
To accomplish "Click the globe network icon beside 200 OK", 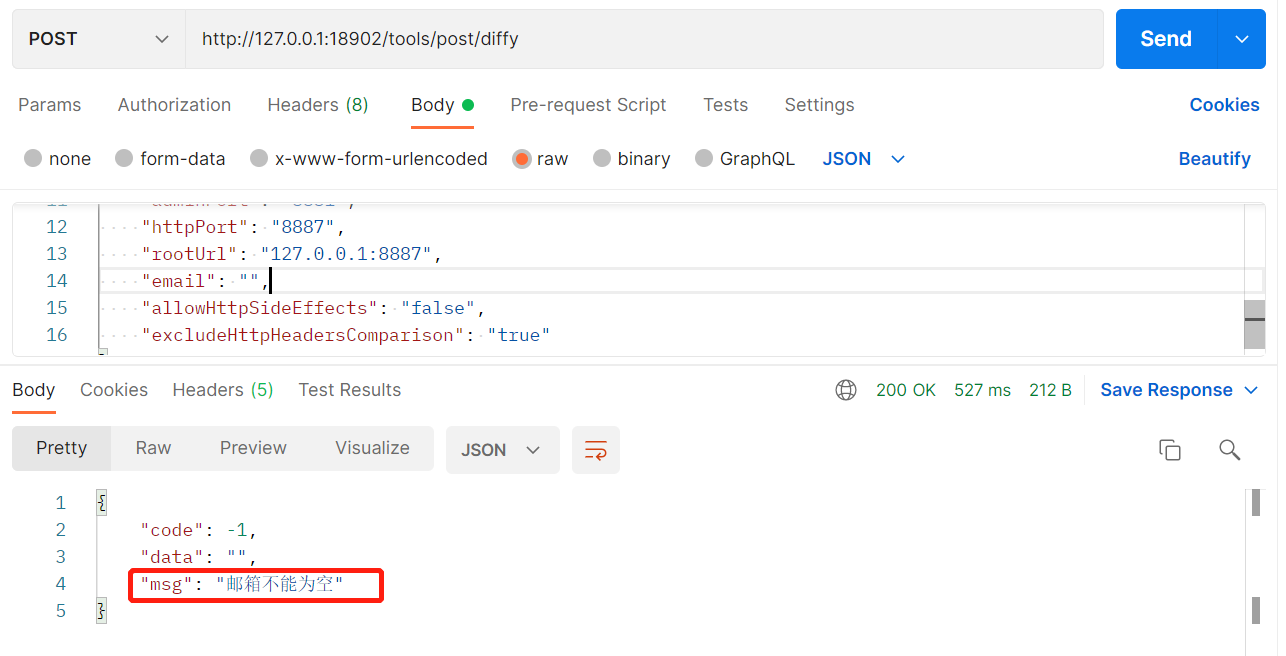I will click(x=846, y=390).
